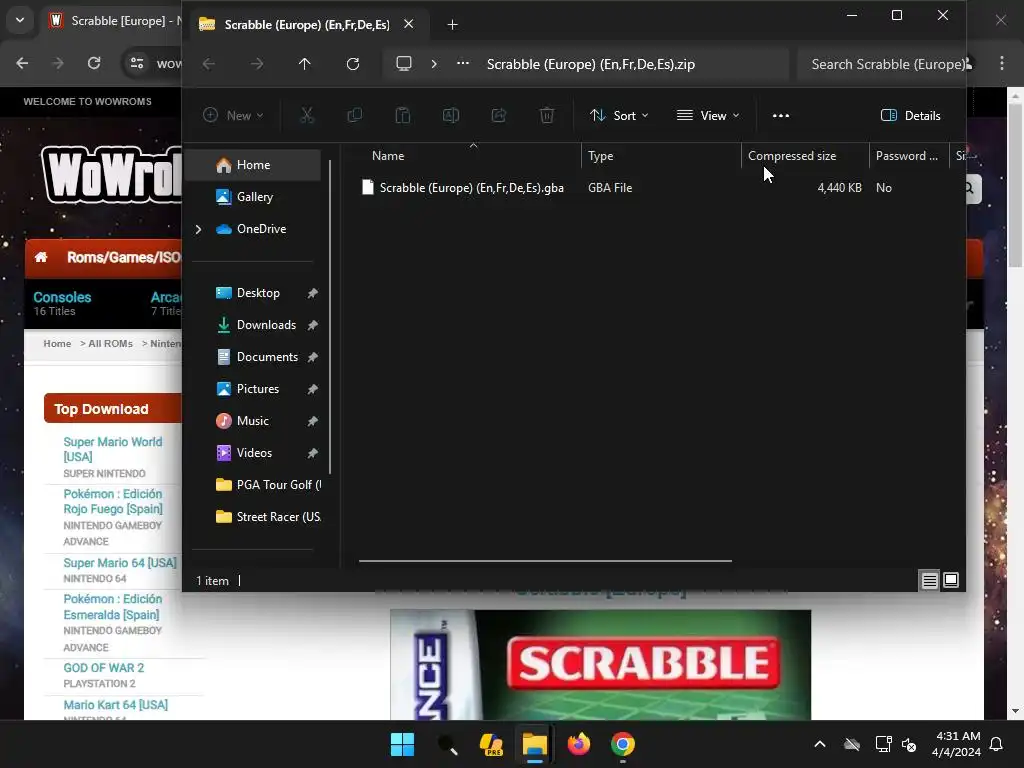Expand the OneDrive tree node

click(x=198, y=229)
